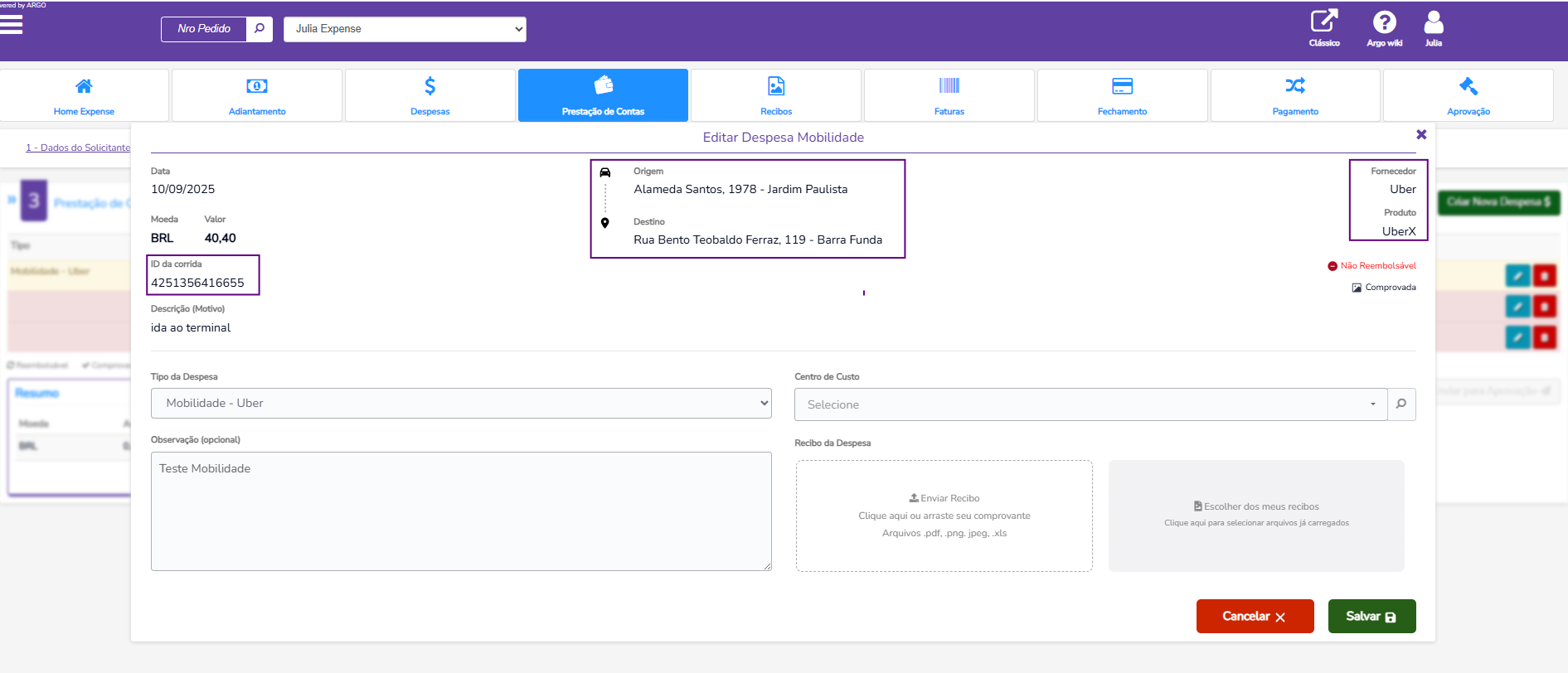Click the Nro Pedido search magnifier icon
The height and width of the screenshot is (673, 1568).
[x=260, y=29]
